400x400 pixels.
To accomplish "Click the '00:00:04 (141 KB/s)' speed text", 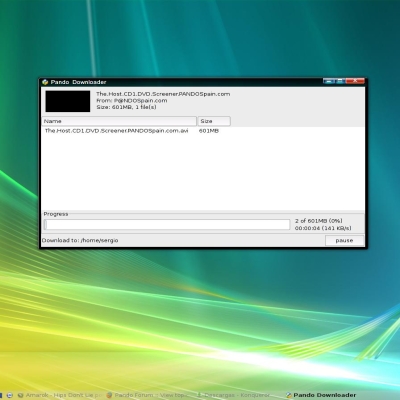I will [323, 228].
